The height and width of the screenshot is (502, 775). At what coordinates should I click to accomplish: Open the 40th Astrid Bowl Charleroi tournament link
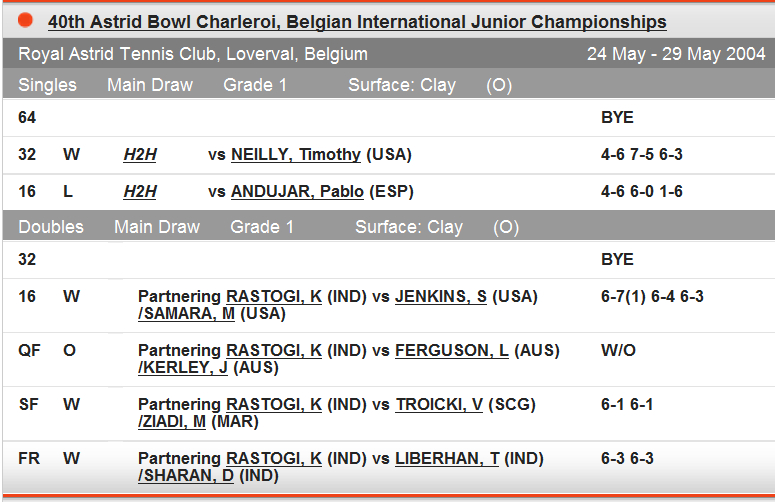click(357, 21)
